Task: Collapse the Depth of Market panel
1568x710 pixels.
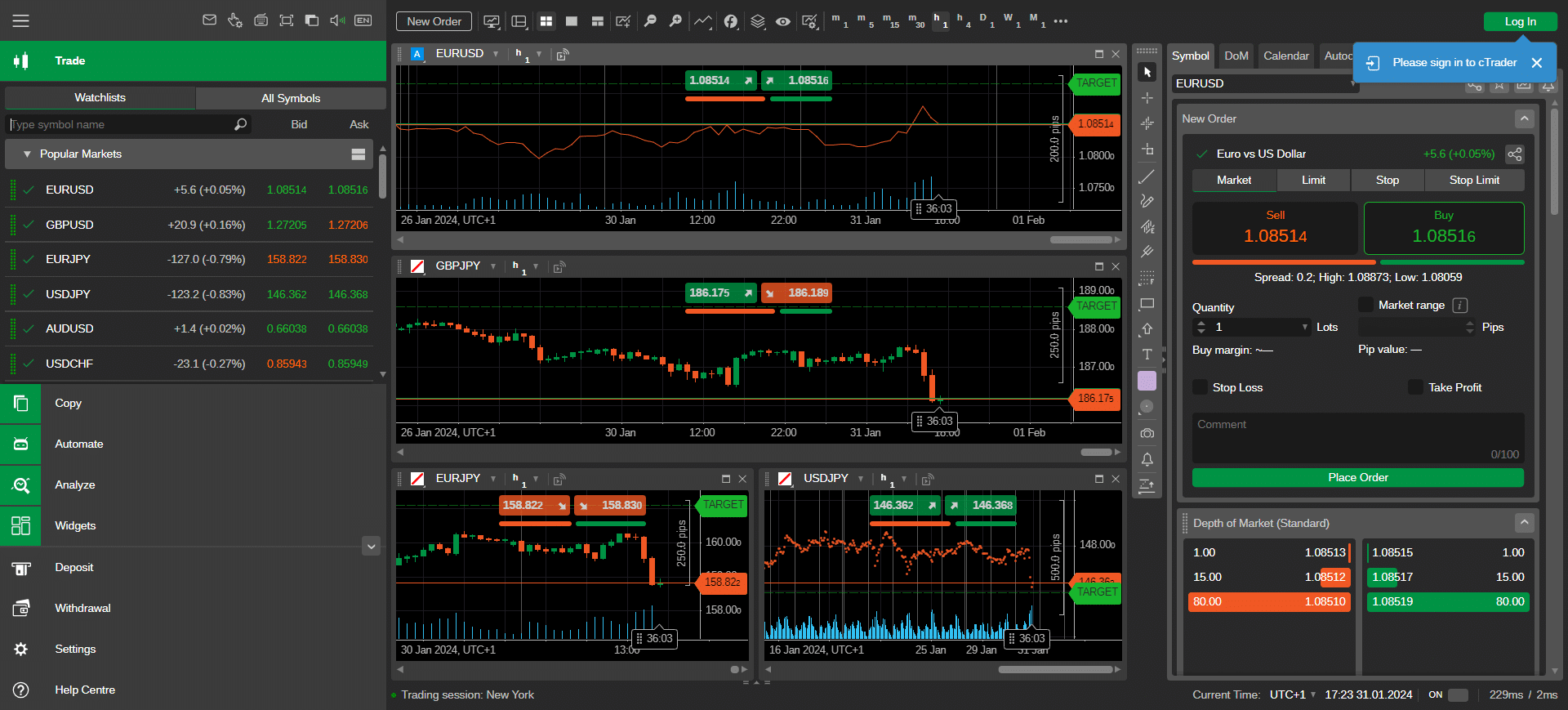Action: point(1524,523)
